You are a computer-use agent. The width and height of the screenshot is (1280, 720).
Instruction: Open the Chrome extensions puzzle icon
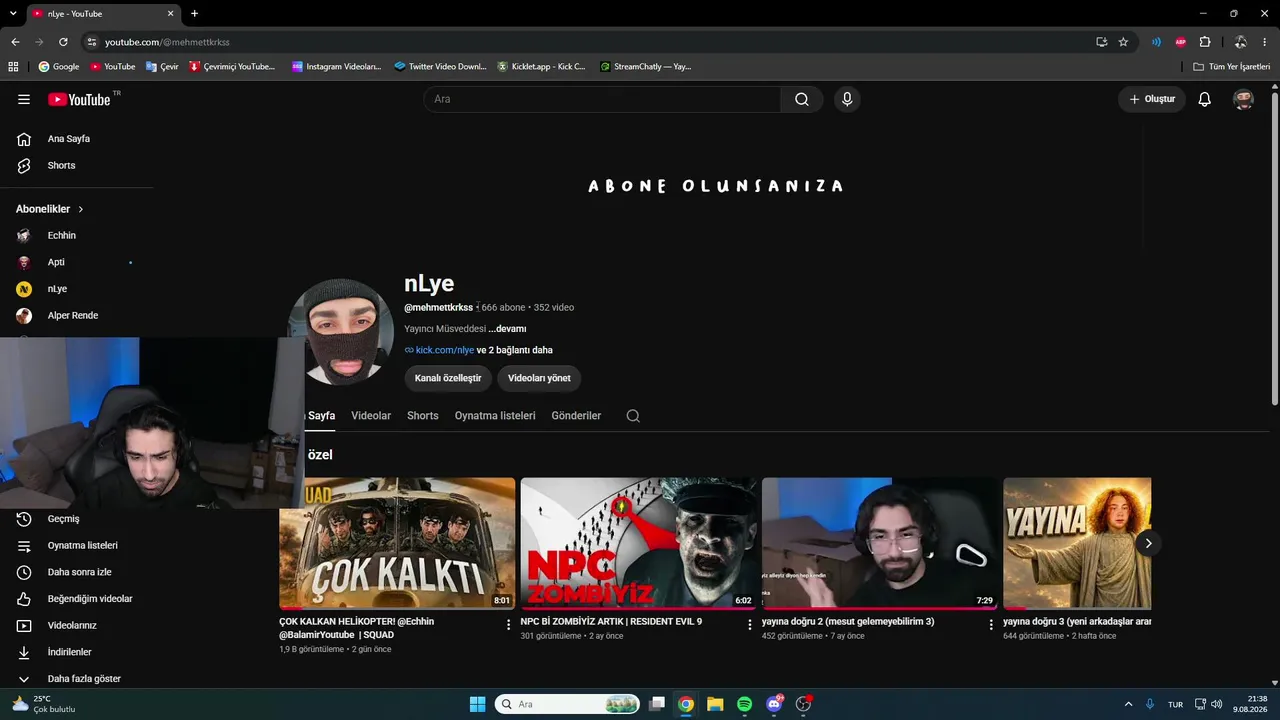(1205, 42)
